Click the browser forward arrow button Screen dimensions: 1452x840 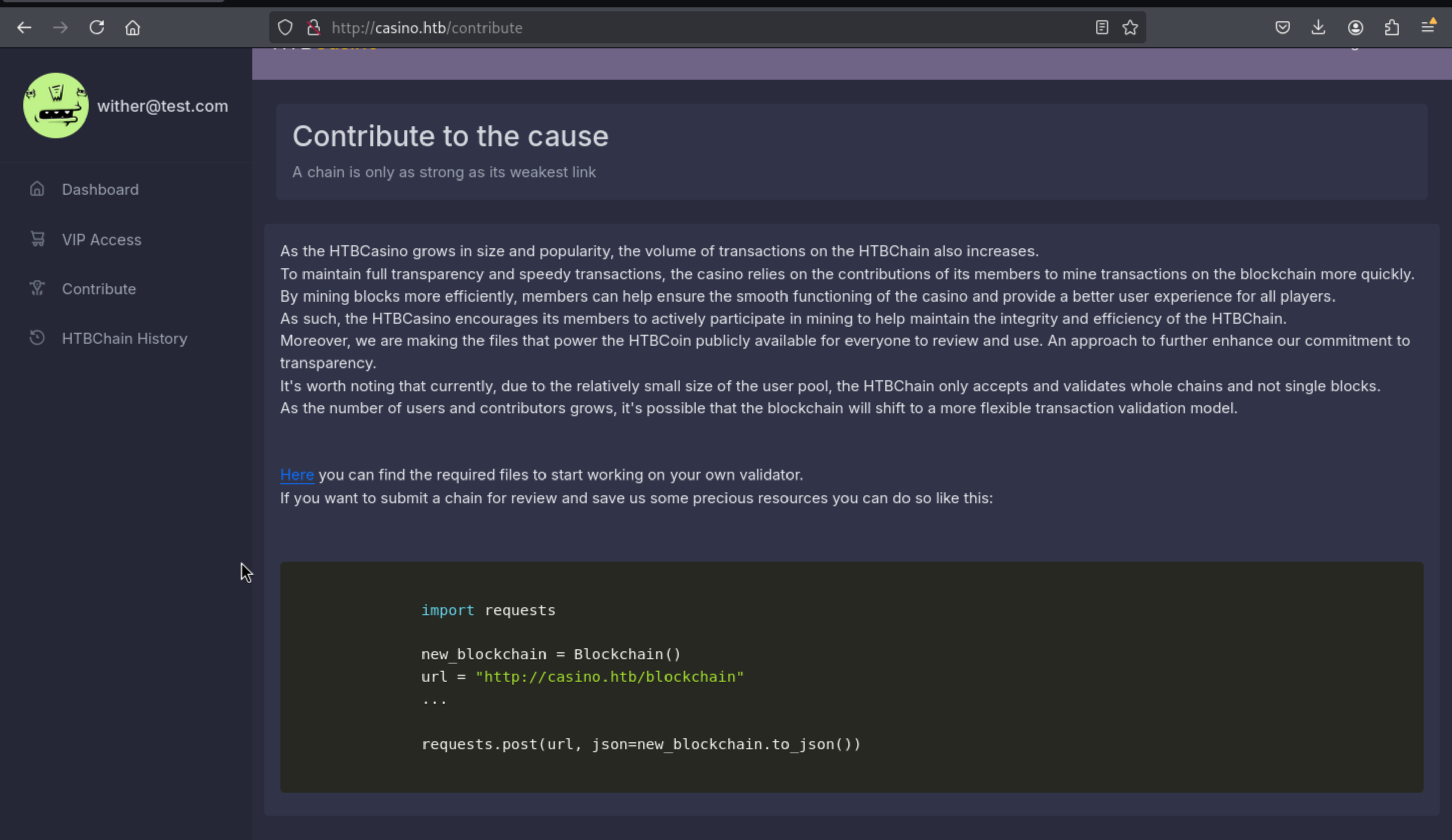click(60, 27)
